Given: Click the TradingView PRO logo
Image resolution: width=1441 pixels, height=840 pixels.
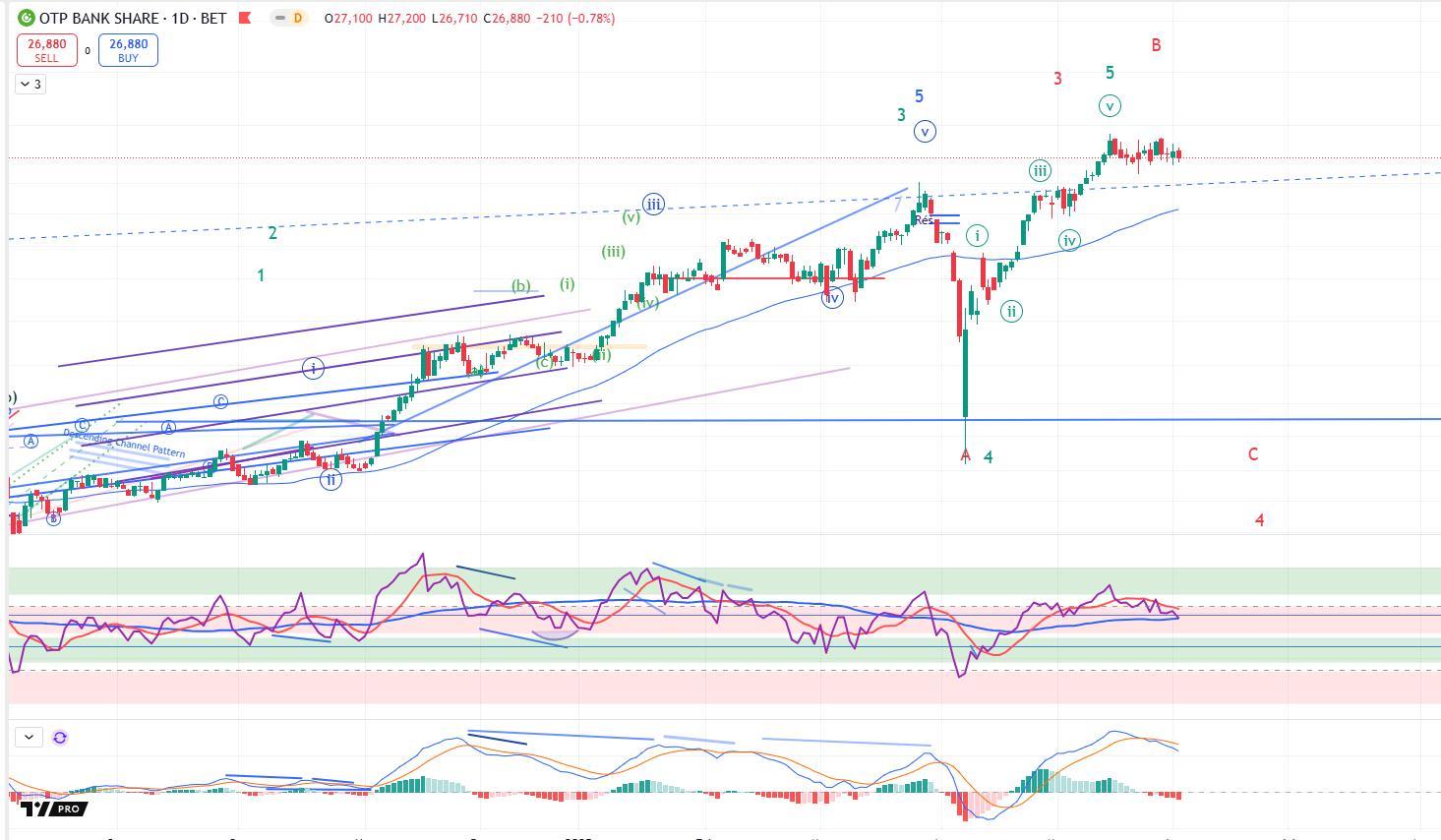Looking at the screenshot, I should pyautogui.click(x=53, y=809).
